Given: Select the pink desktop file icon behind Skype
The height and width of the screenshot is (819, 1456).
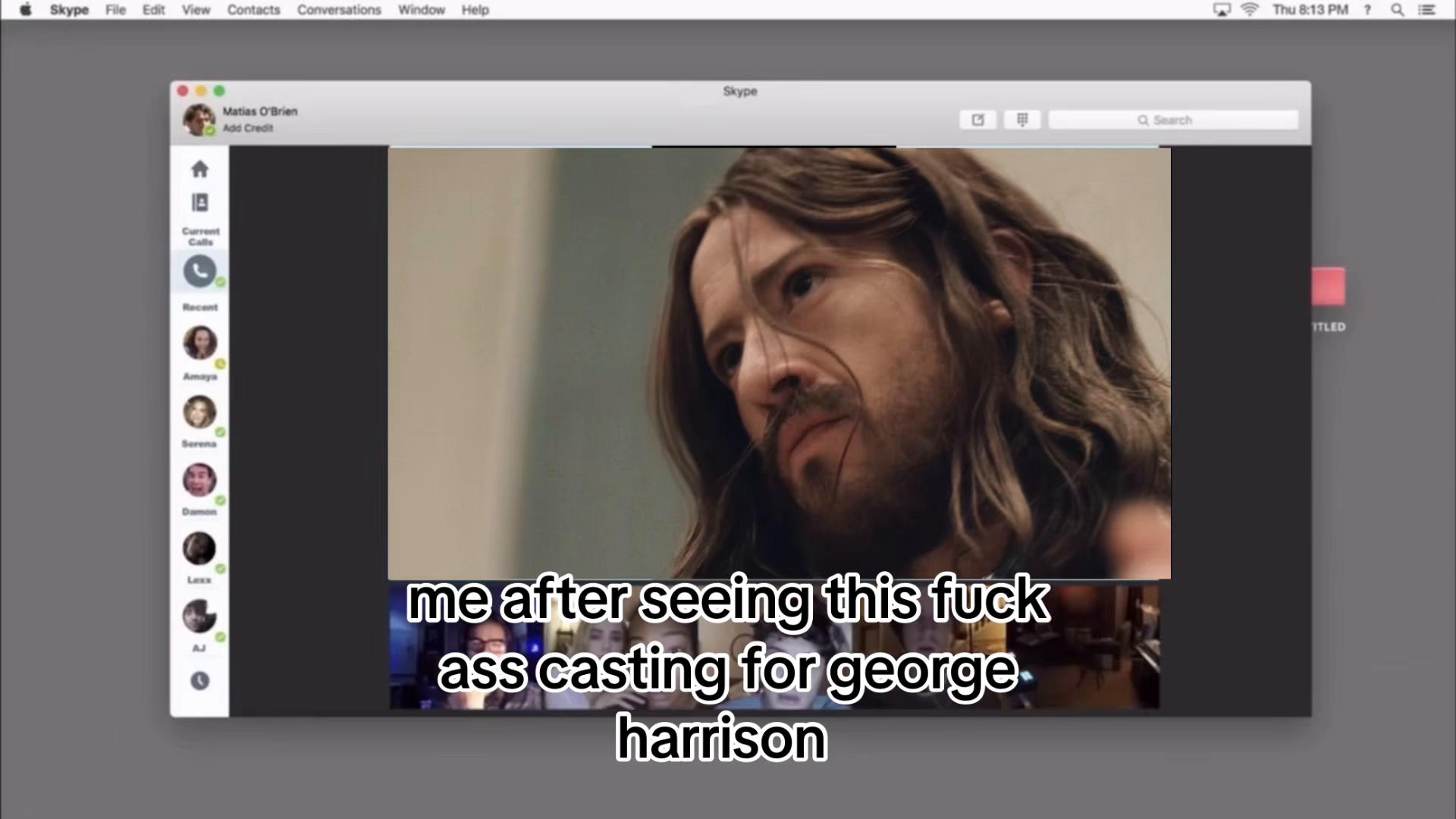Looking at the screenshot, I should pos(1329,287).
